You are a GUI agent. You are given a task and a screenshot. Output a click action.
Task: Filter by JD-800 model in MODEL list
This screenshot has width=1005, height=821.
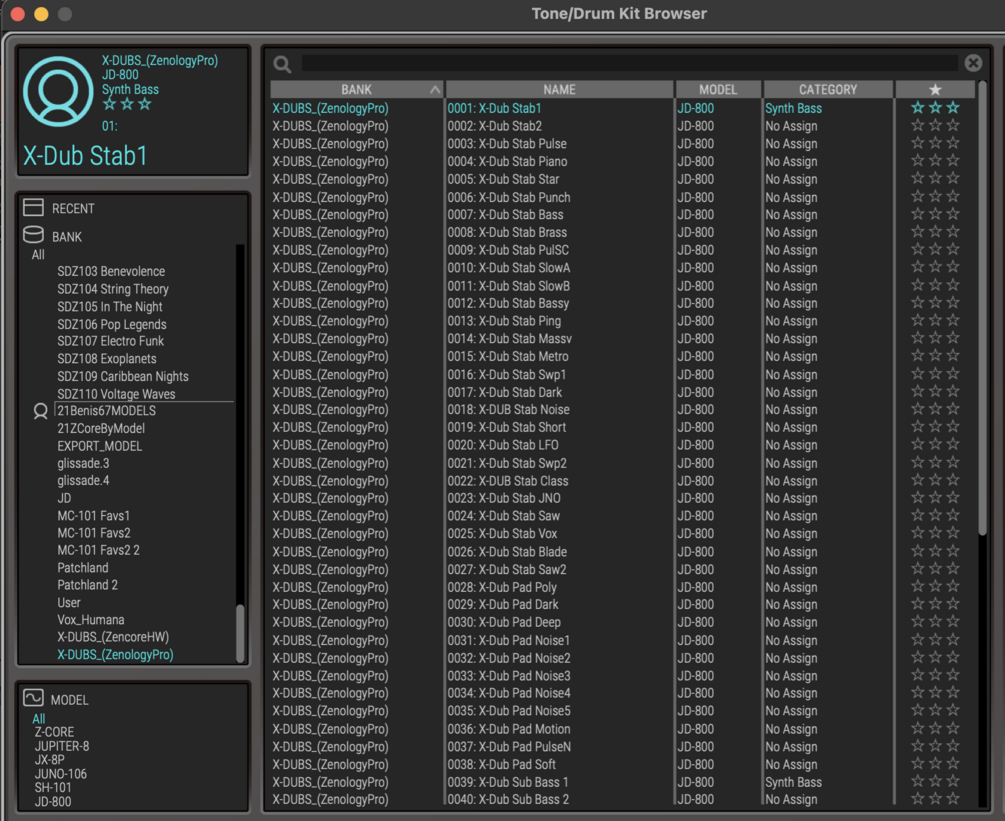click(x=53, y=801)
